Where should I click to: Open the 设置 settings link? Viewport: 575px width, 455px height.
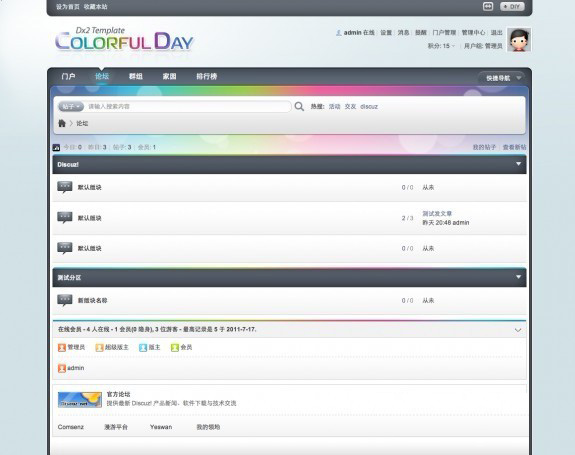(x=386, y=33)
